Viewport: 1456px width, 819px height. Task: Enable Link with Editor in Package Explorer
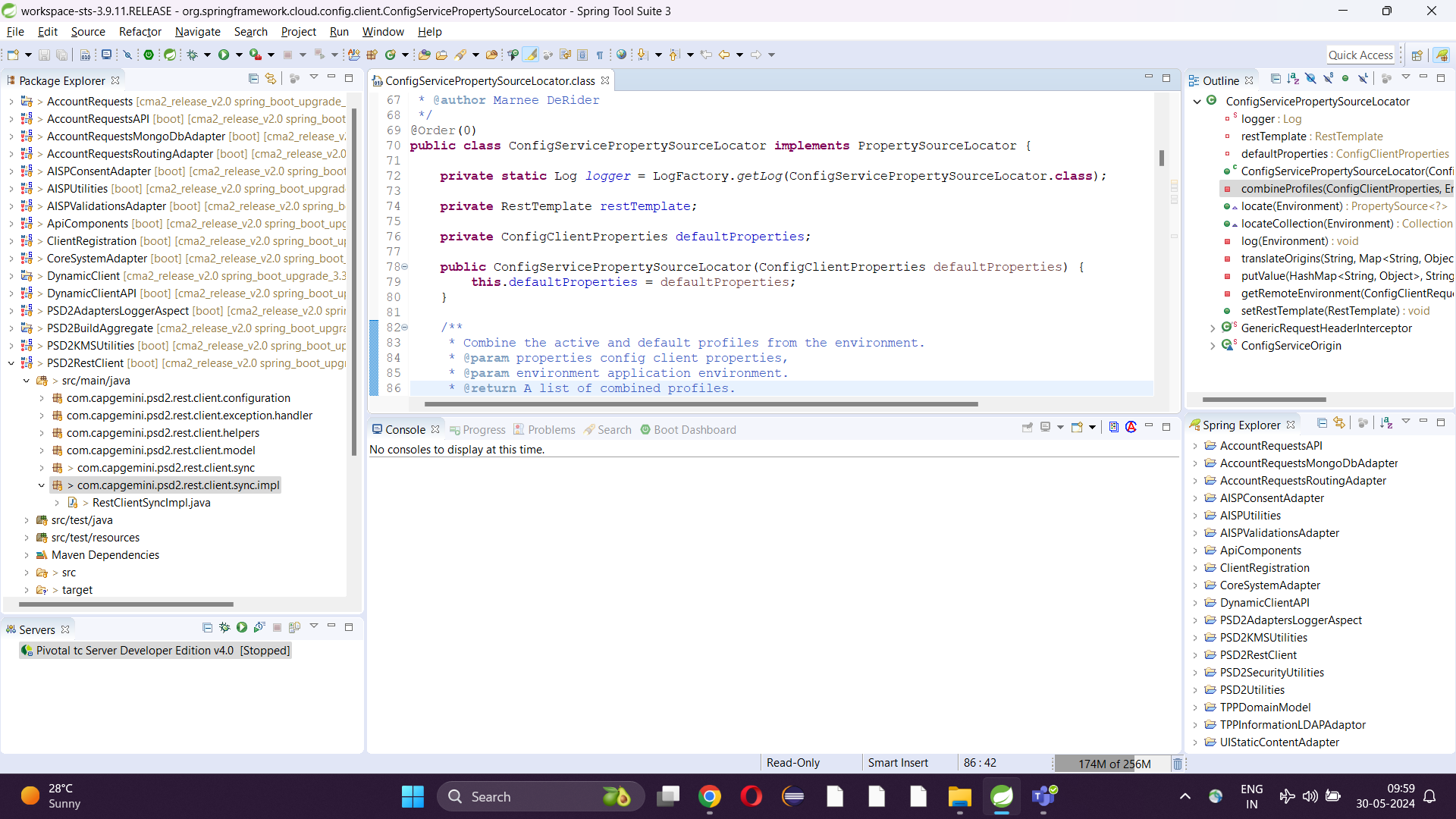point(271,79)
